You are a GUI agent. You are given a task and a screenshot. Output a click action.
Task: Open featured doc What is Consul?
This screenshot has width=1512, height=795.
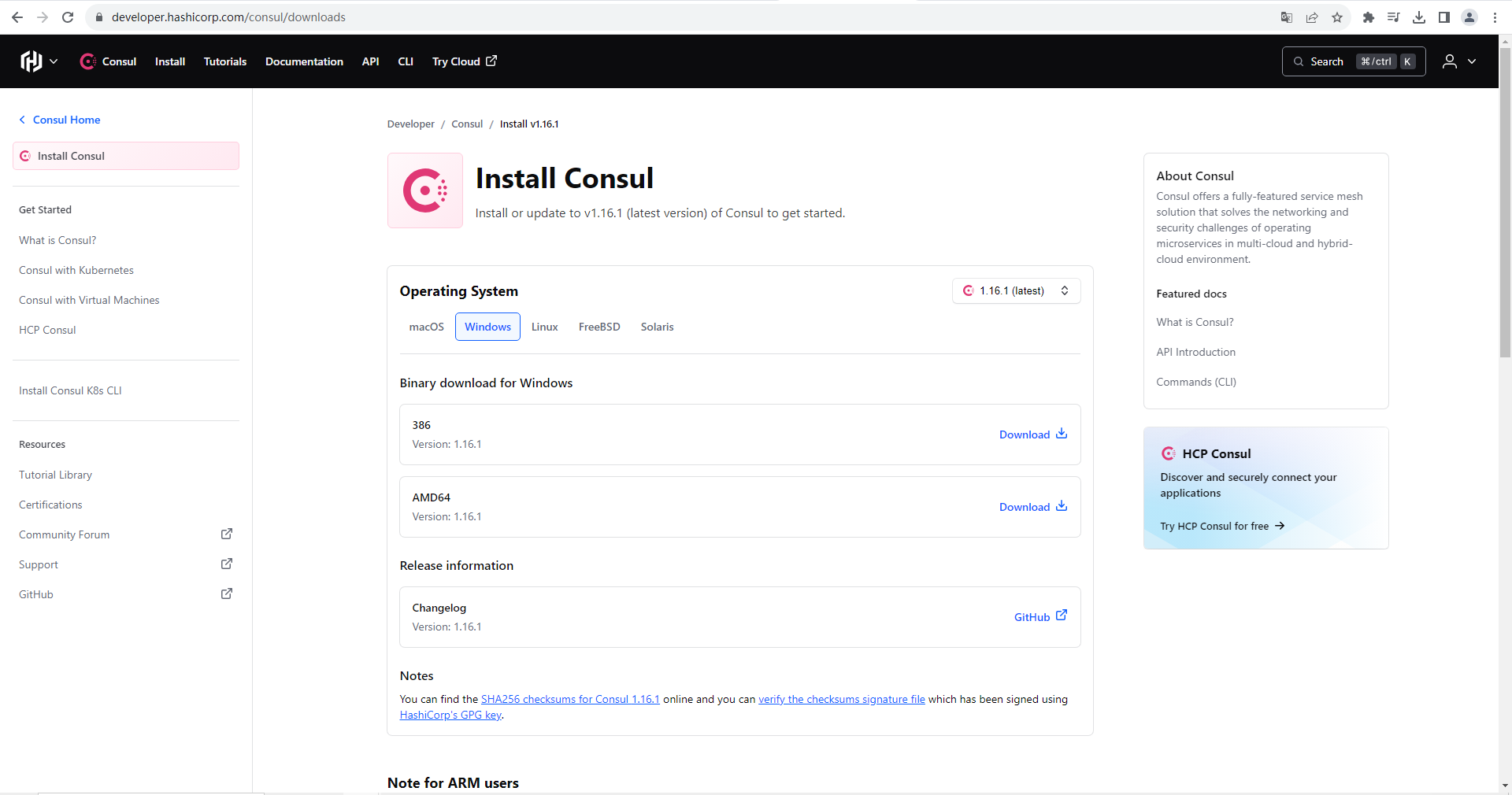tap(1195, 322)
